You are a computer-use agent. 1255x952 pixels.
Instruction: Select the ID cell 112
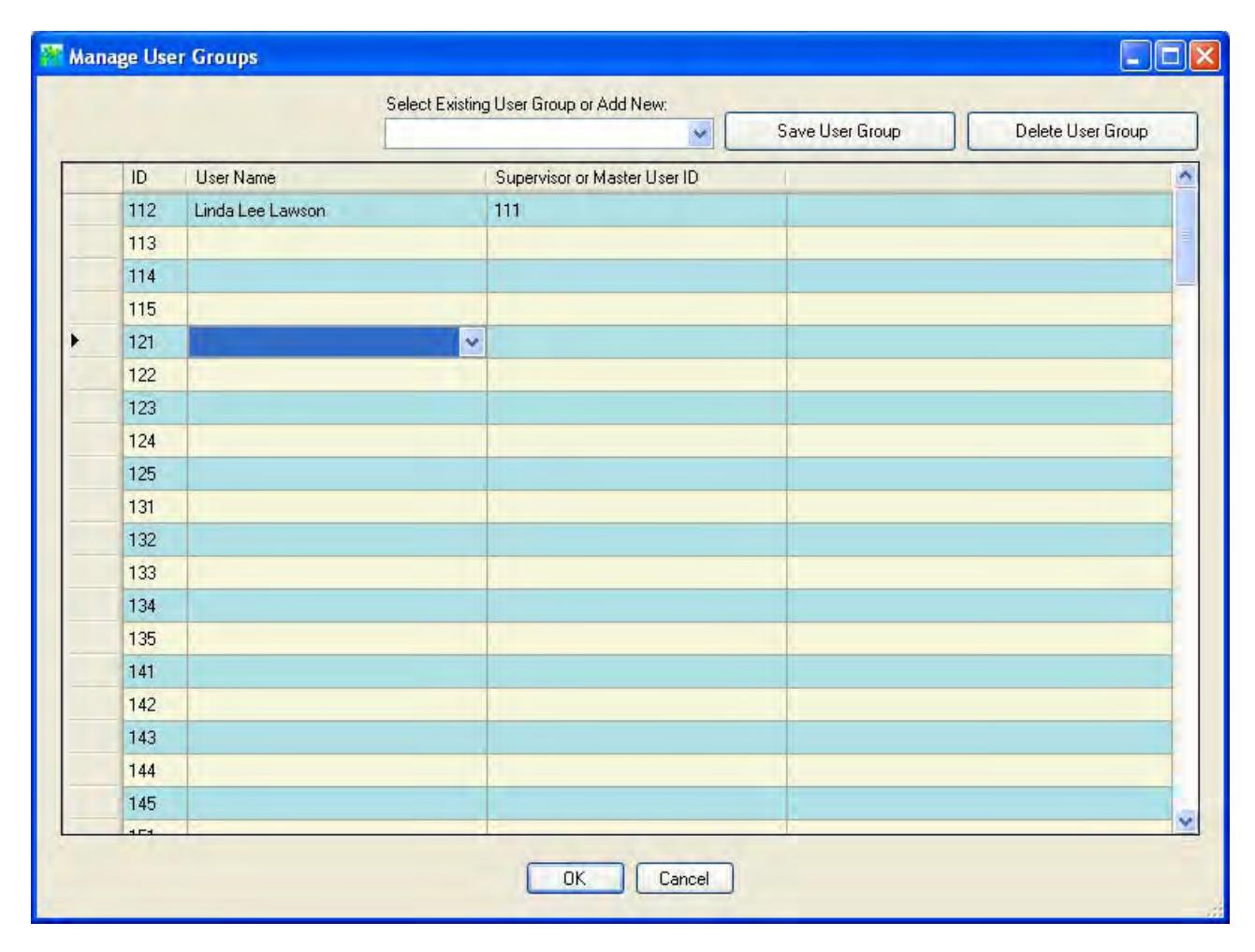point(155,211)
